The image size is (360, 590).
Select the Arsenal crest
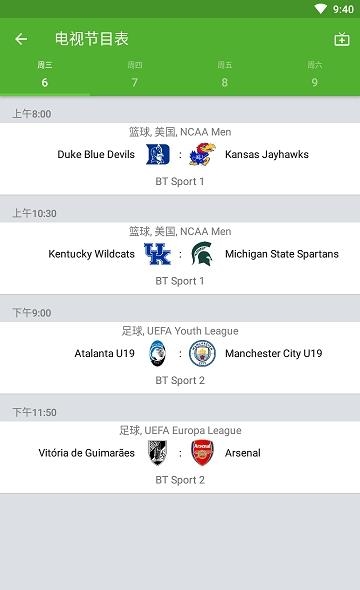tap(202, 453)
